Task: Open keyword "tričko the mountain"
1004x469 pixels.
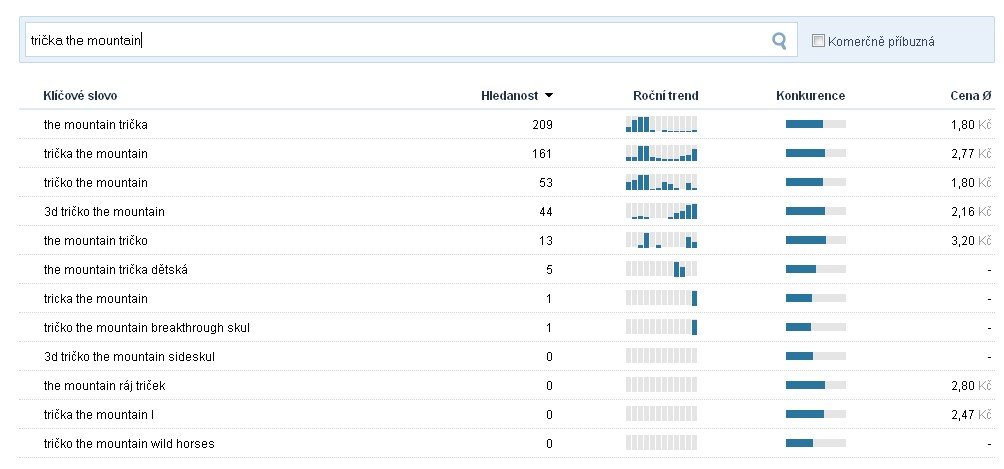Action: pos(95,183)
